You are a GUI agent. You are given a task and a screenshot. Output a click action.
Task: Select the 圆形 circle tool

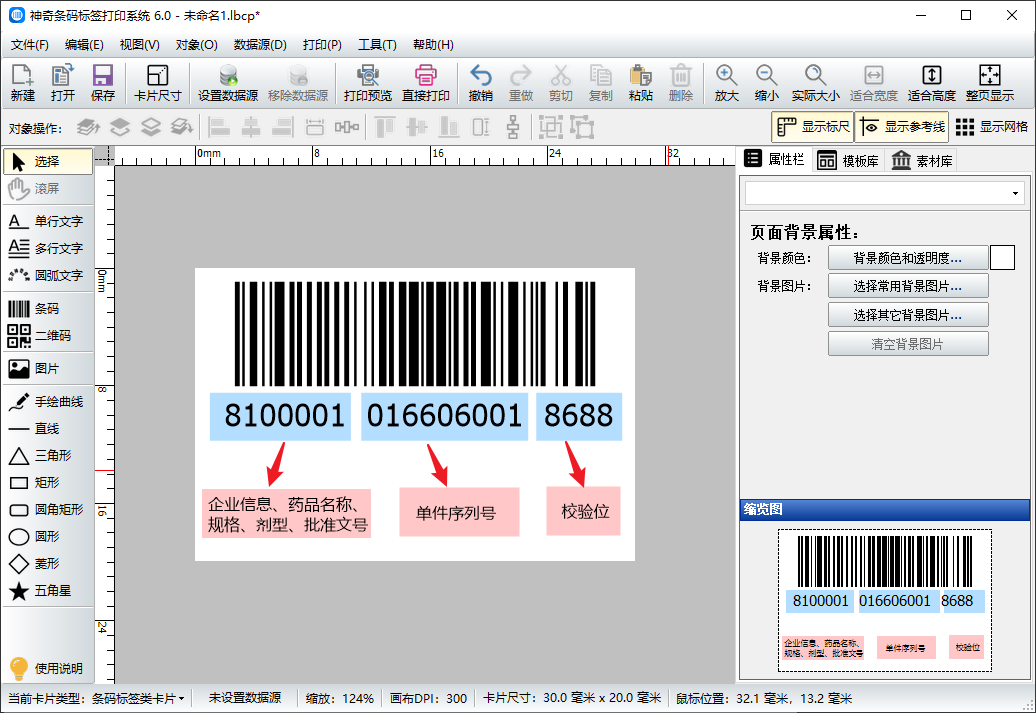click(x=47, y=537)
